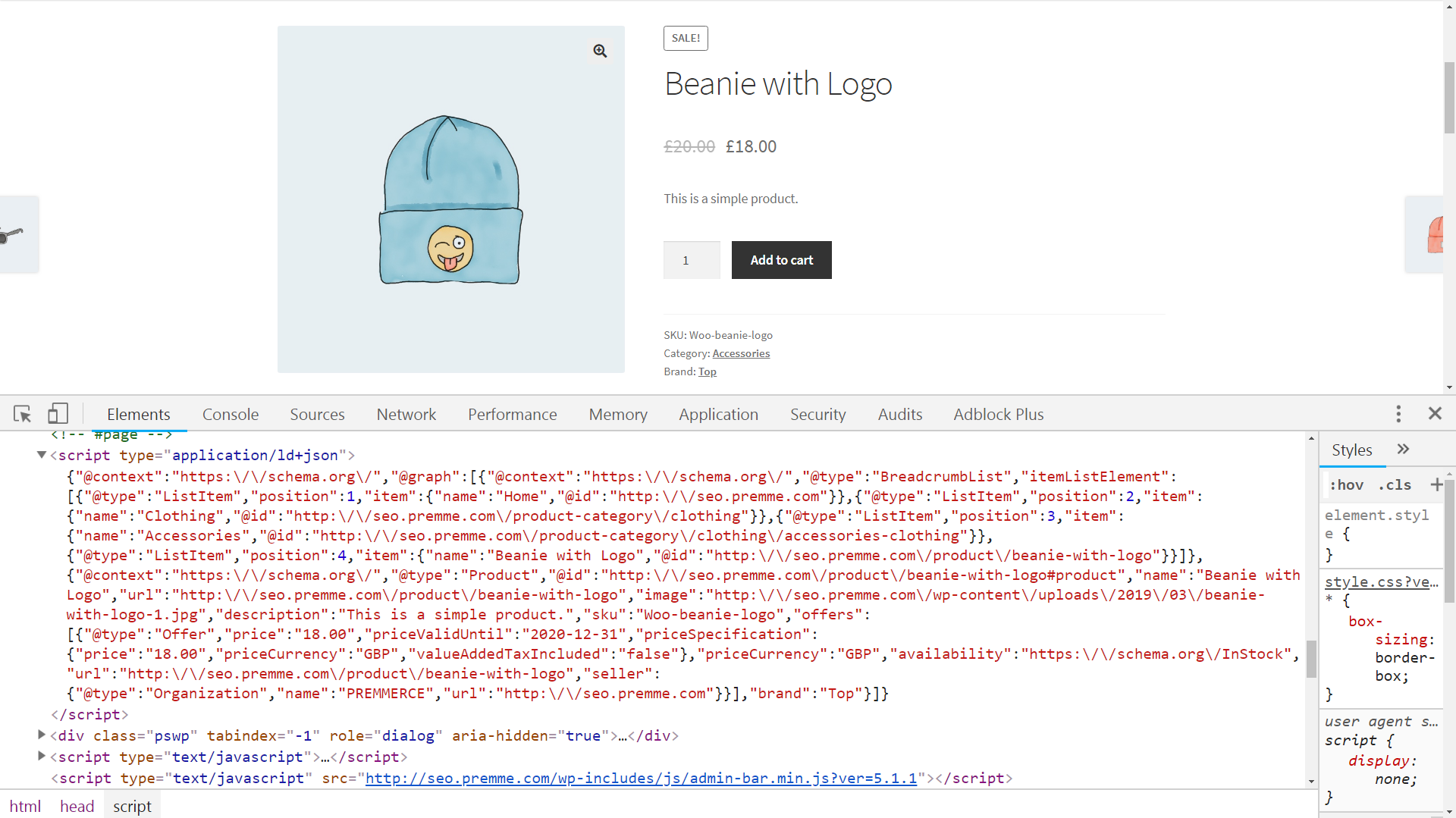Click the sale price £18.00
Image resolution: width=1456 pixels, height=818 pixels.
click(x=751, y=146)
